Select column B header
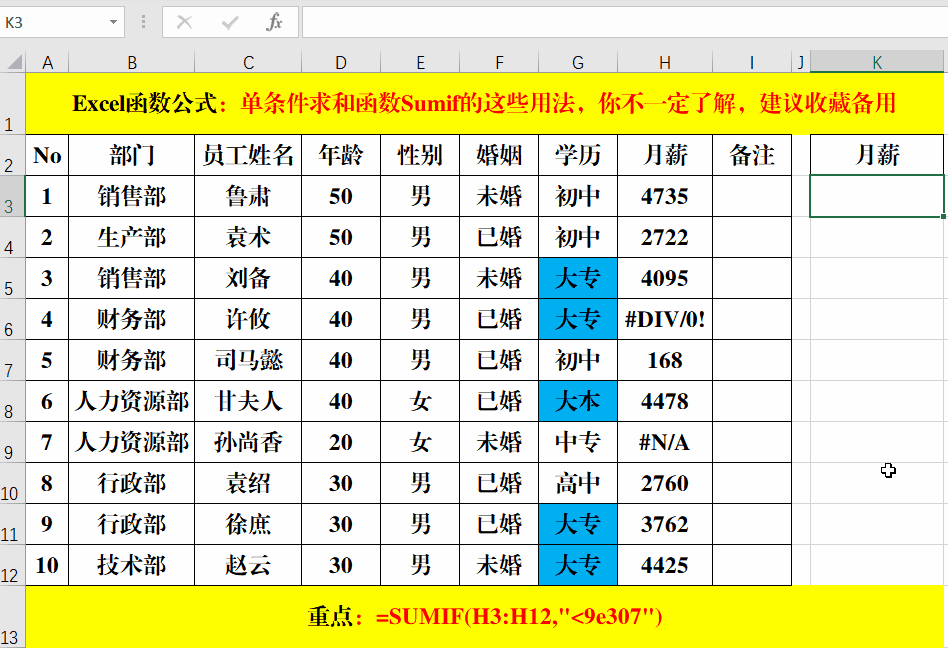948x648 pixels. click(132, 62)
